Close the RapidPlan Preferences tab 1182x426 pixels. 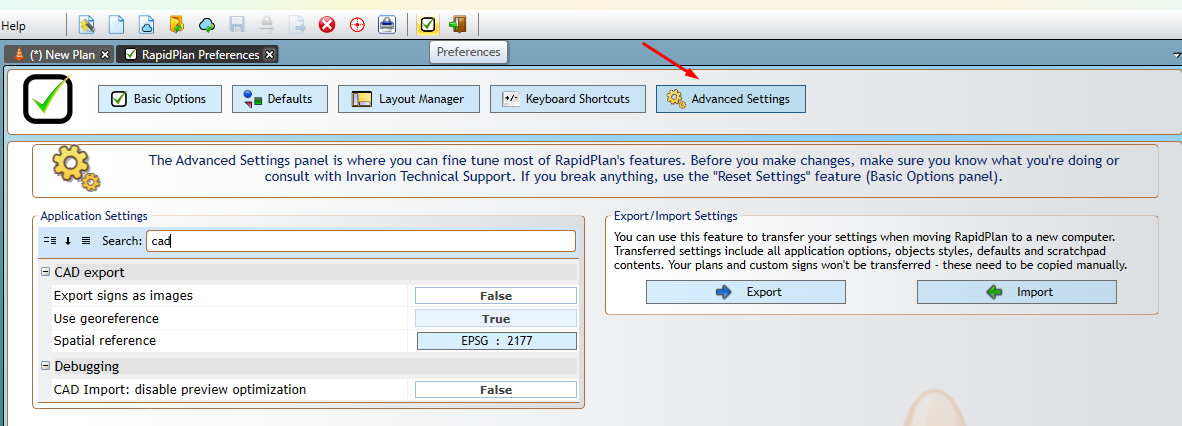(x=269, y=54)
